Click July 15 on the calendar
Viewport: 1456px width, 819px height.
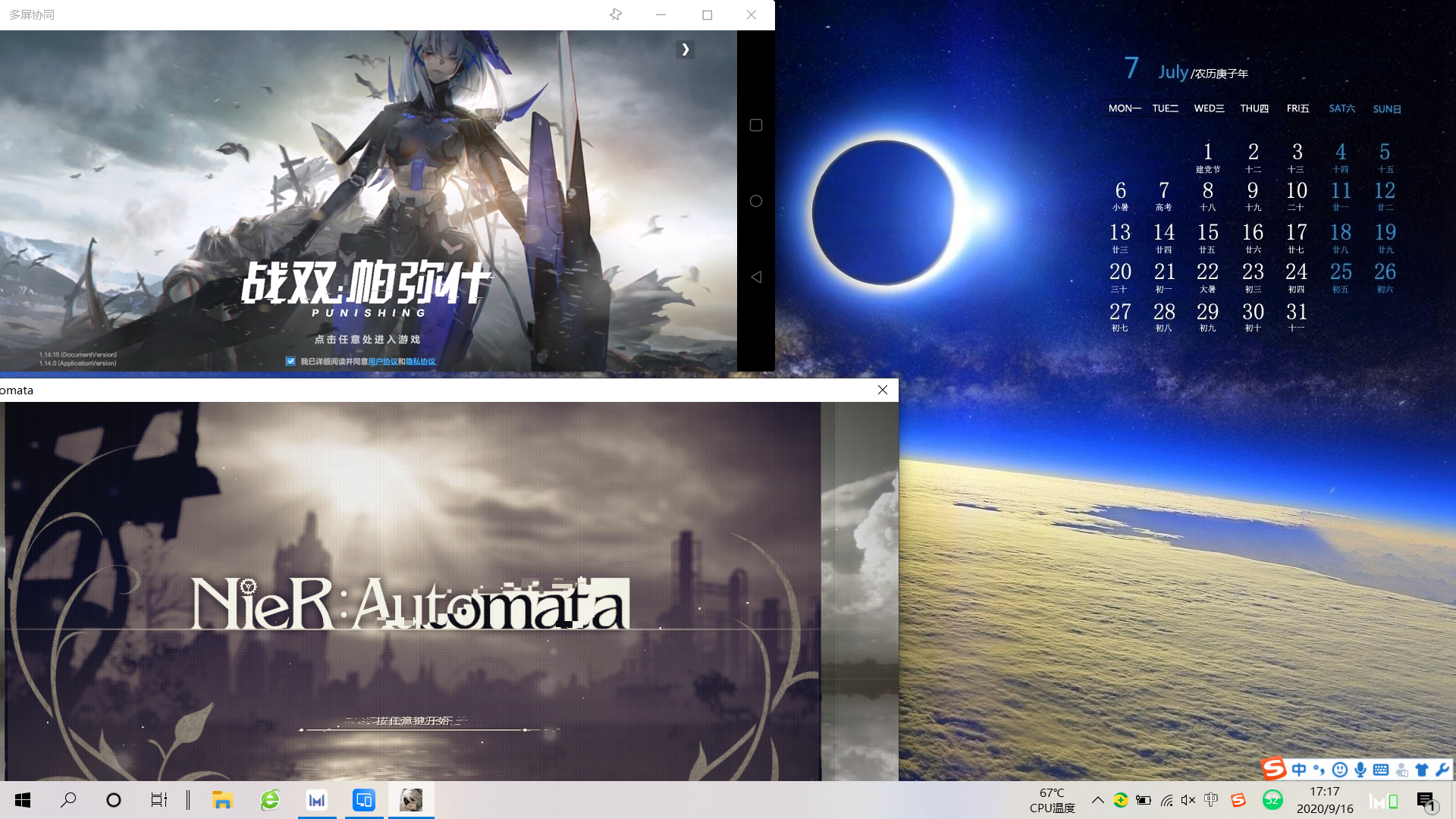click(1208, 237)
